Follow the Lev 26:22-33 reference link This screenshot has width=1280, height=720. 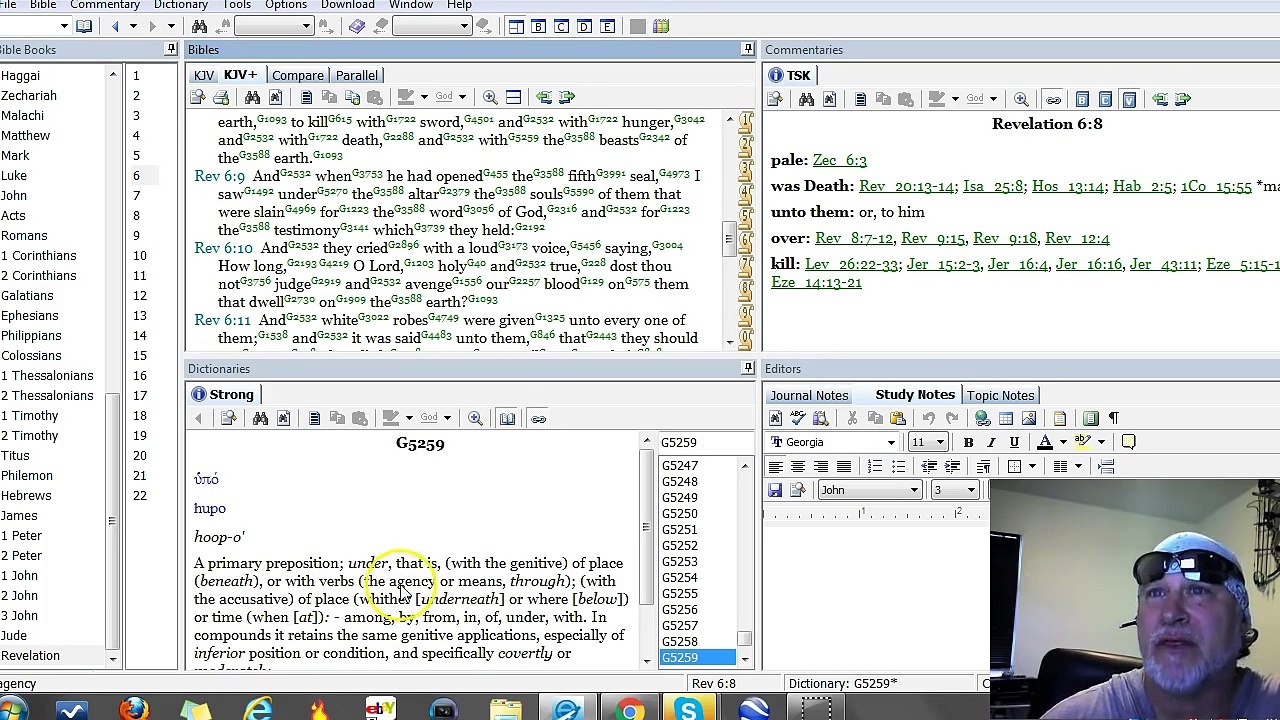(853, 264)
